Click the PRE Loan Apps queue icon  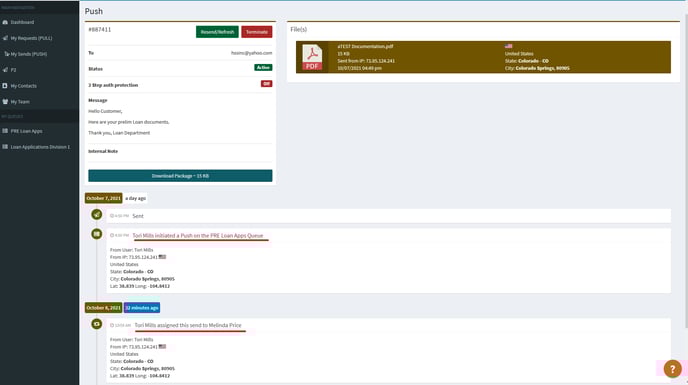tap(5, 131)
